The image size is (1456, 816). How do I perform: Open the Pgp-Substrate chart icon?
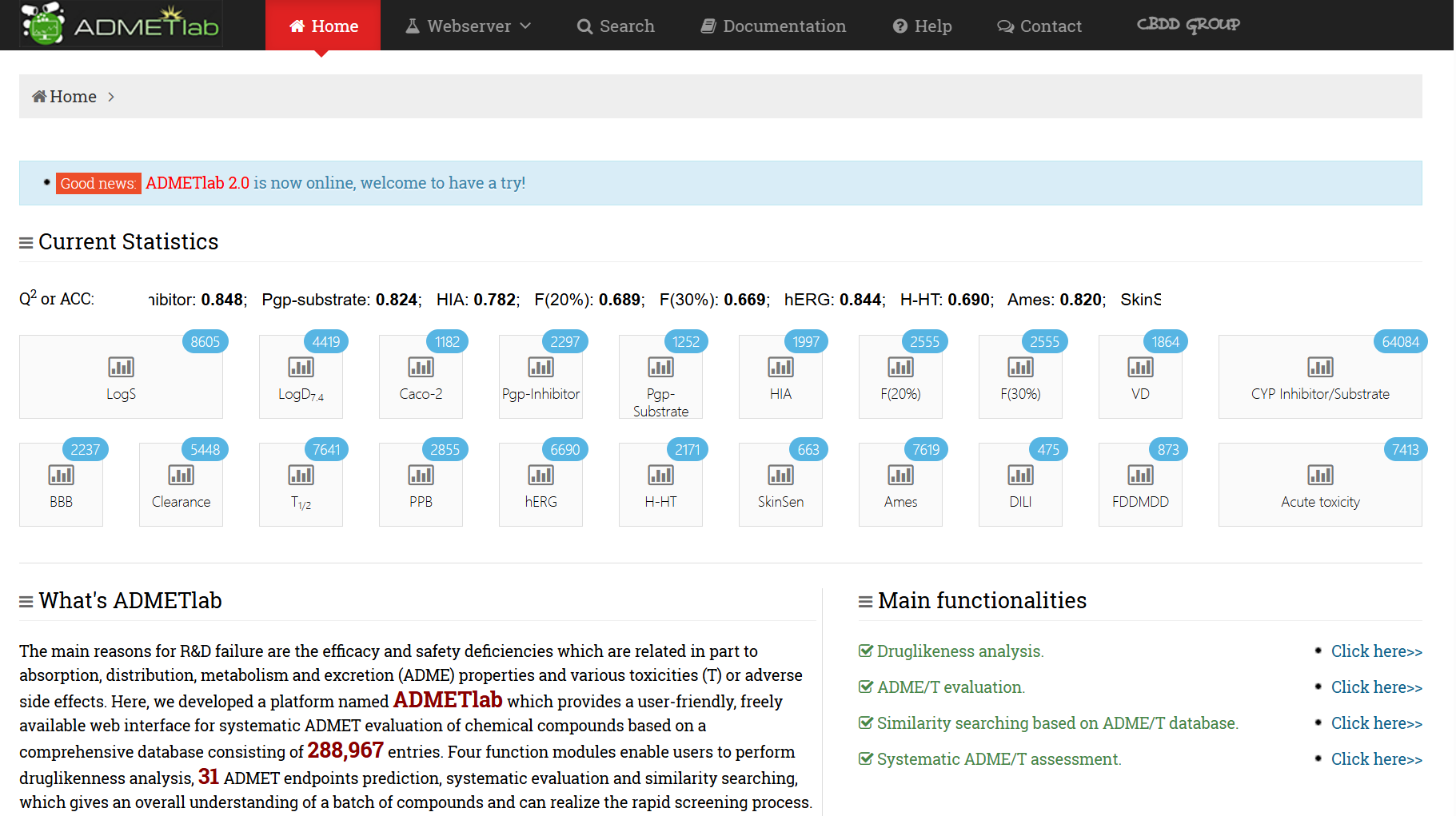pos(660,367)
